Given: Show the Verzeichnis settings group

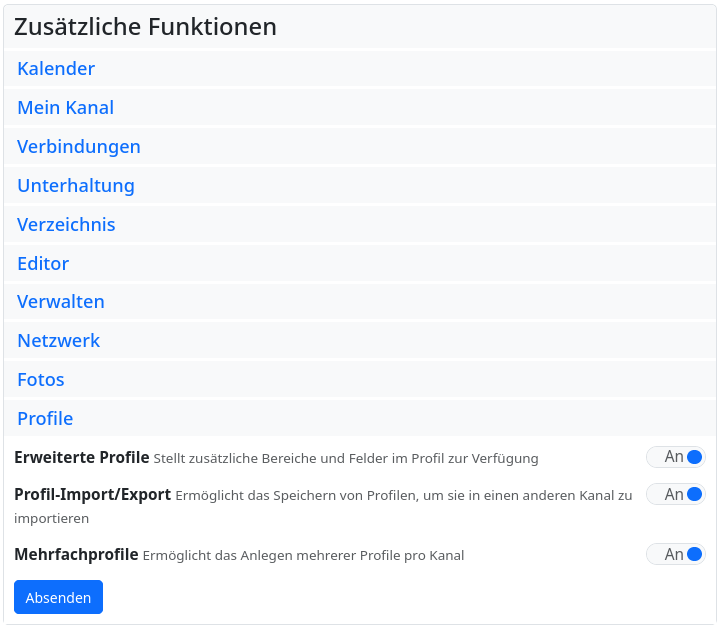Looking at the screenshot, I should tap(66, 225).
